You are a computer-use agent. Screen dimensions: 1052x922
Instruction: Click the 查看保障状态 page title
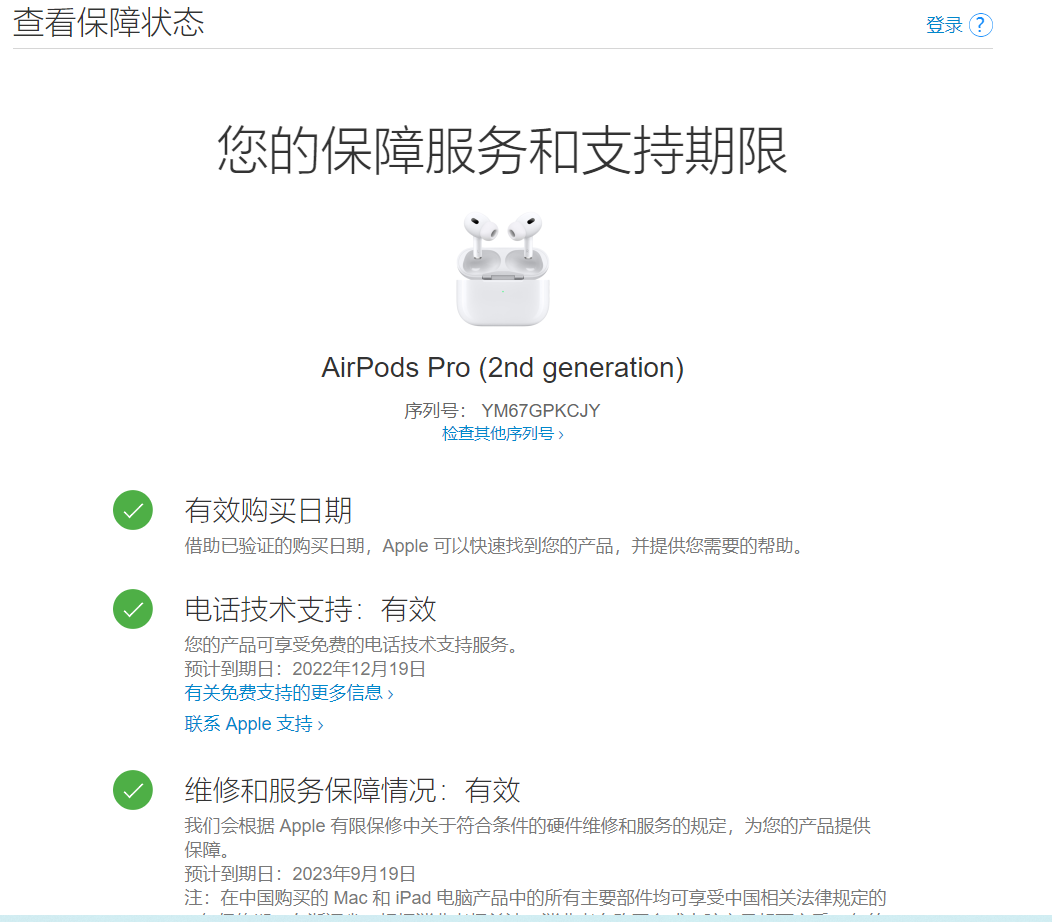(109, 23)
